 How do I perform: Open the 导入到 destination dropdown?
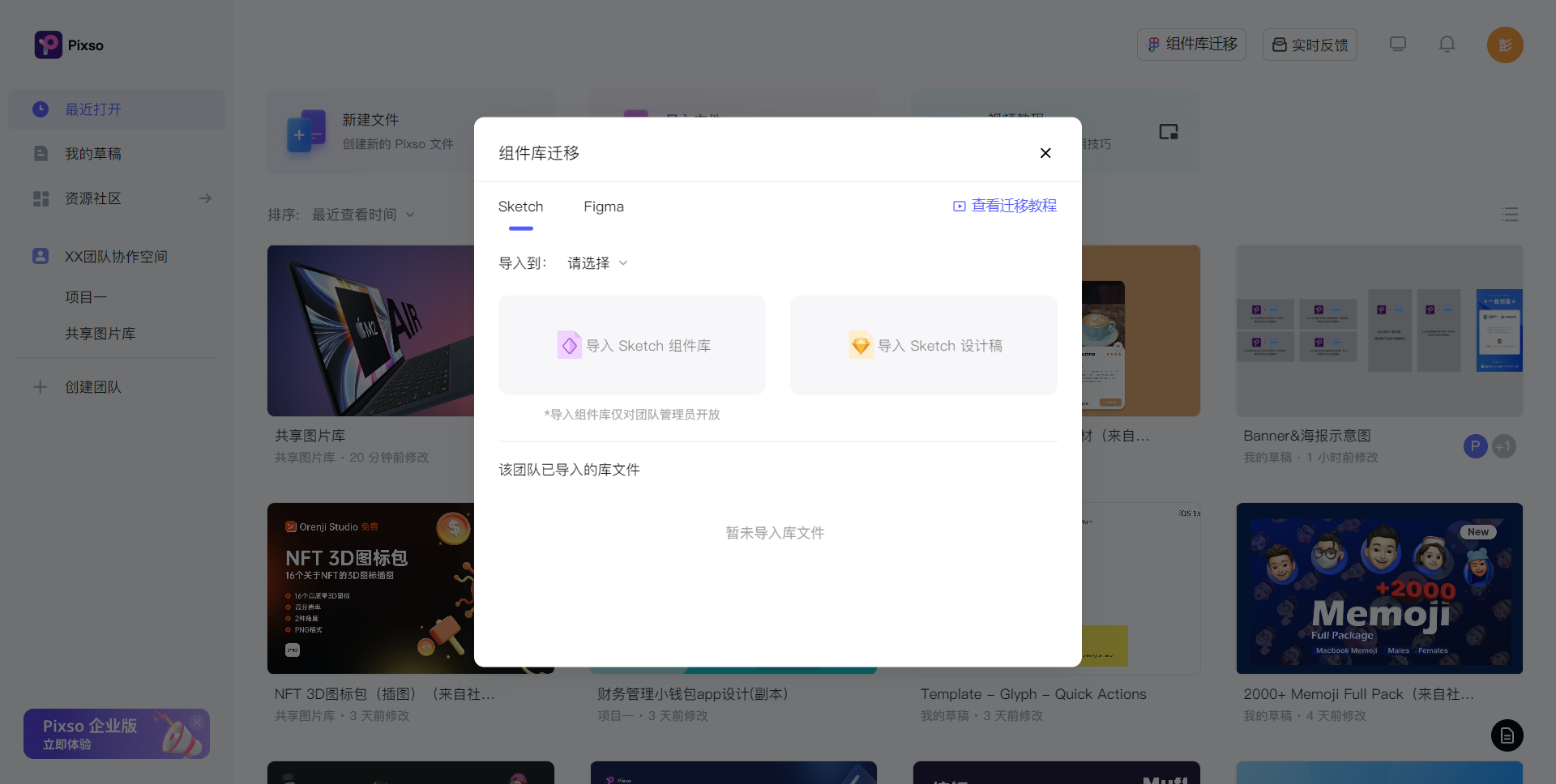pyautogui.click(x=597, y=262)
